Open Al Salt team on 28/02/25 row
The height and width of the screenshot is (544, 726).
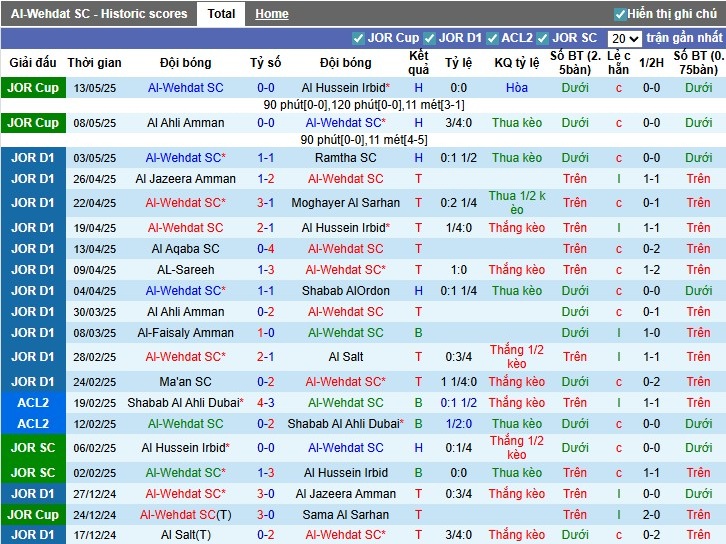pyautogui.click(x=345, y=357)
